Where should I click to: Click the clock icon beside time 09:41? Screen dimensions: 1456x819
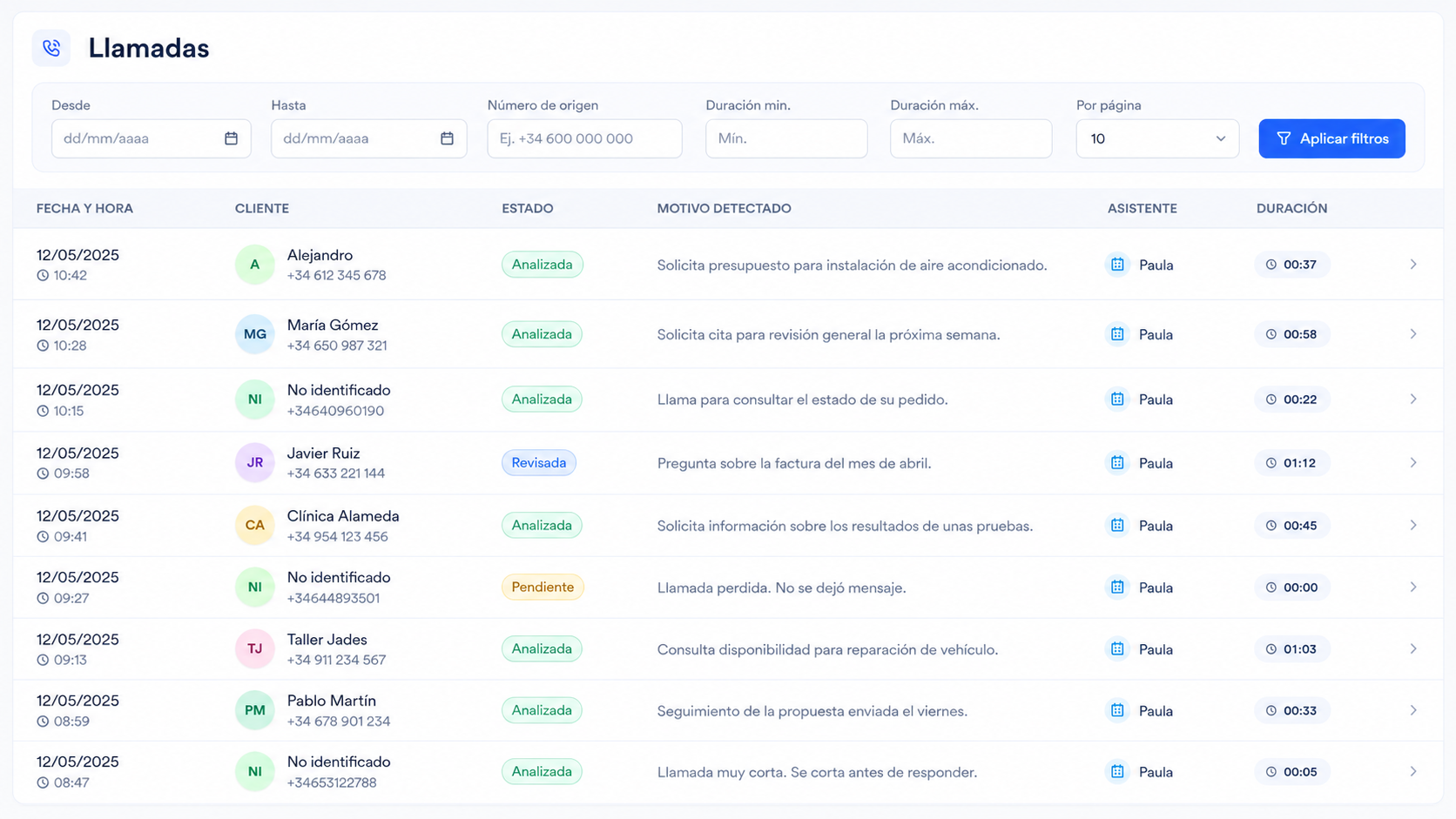point(43,537)
